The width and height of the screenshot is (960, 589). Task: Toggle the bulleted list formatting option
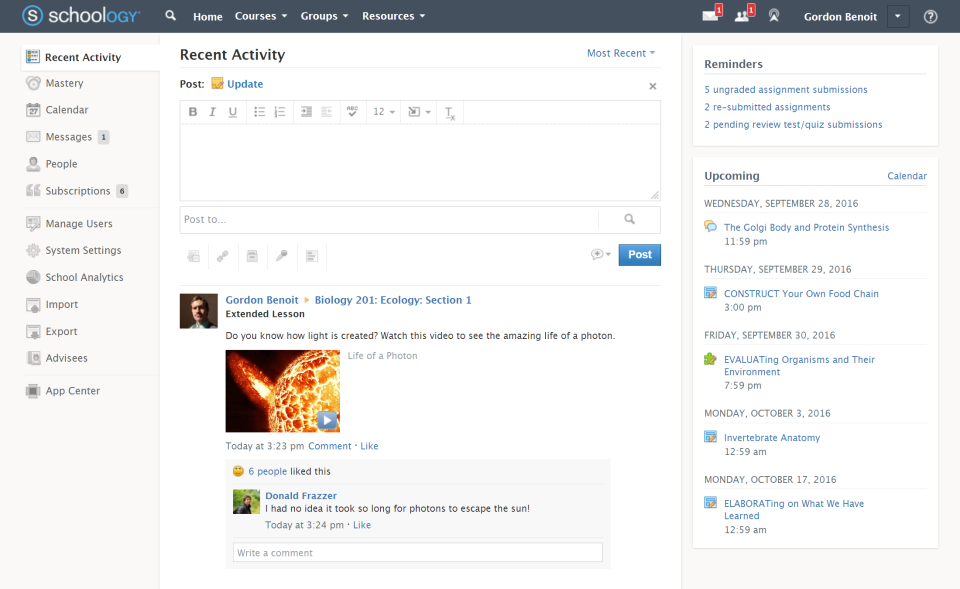click(259, 111)
